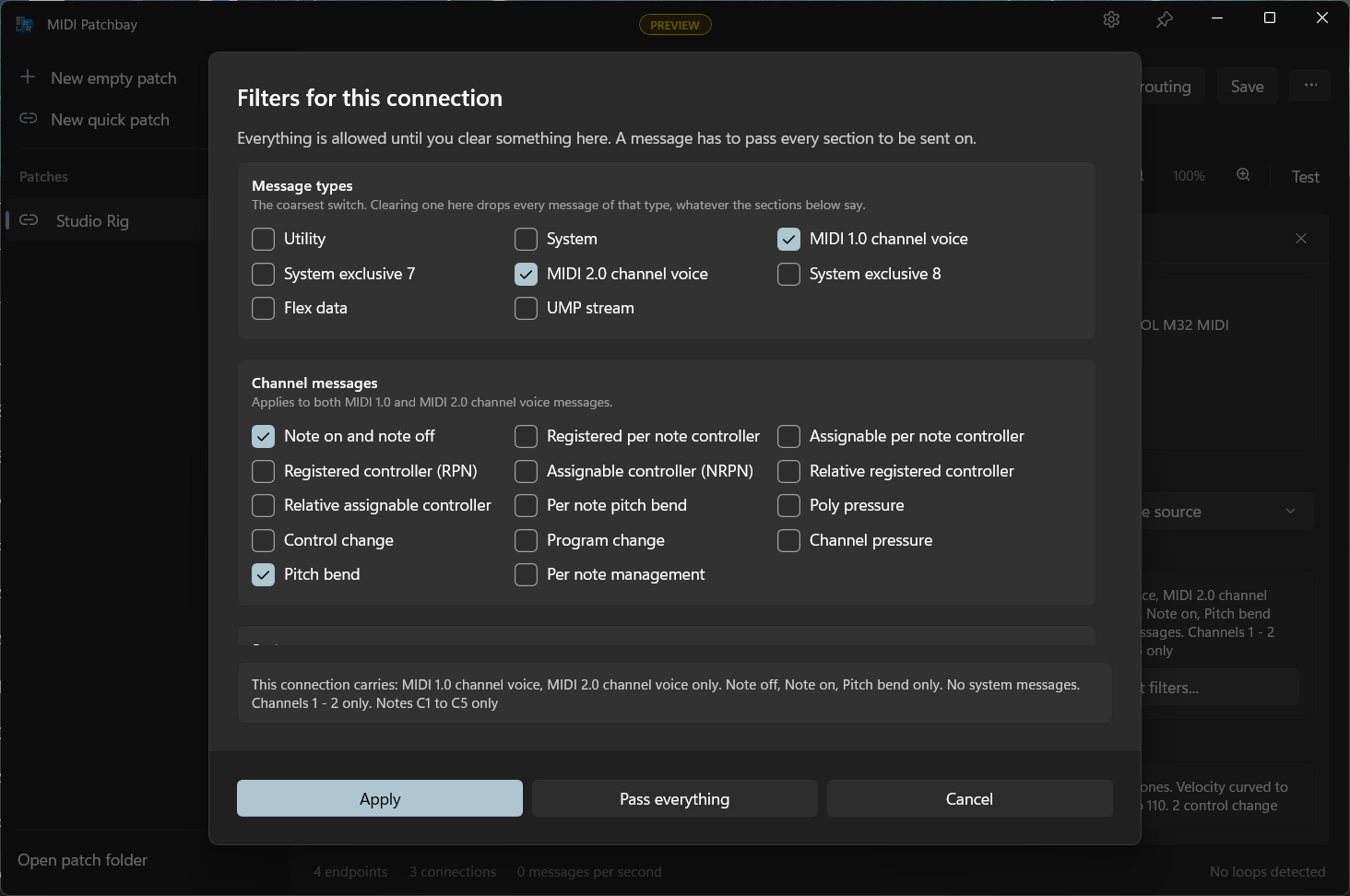Check System exclusive 7

tap(264, 274)
